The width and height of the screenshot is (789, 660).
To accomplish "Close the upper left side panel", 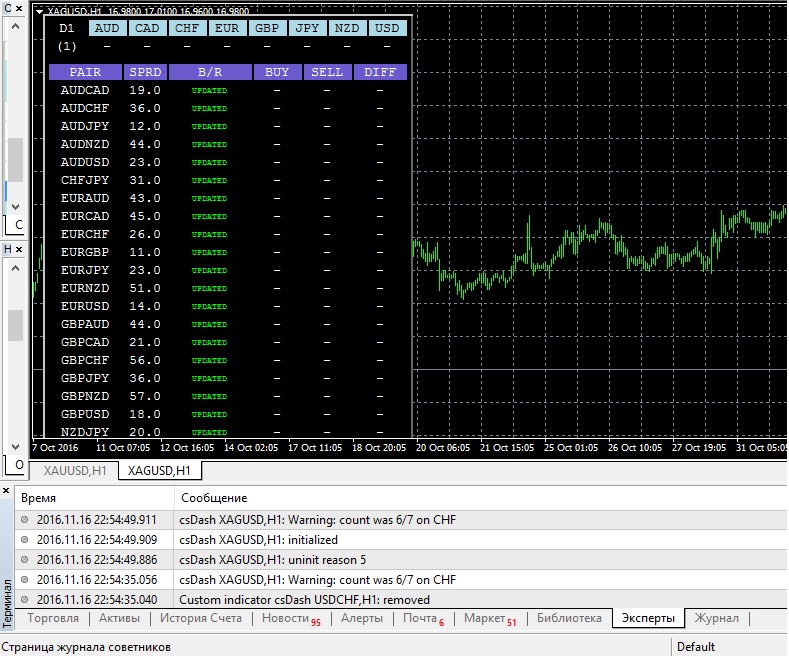I will coord(19,9).
